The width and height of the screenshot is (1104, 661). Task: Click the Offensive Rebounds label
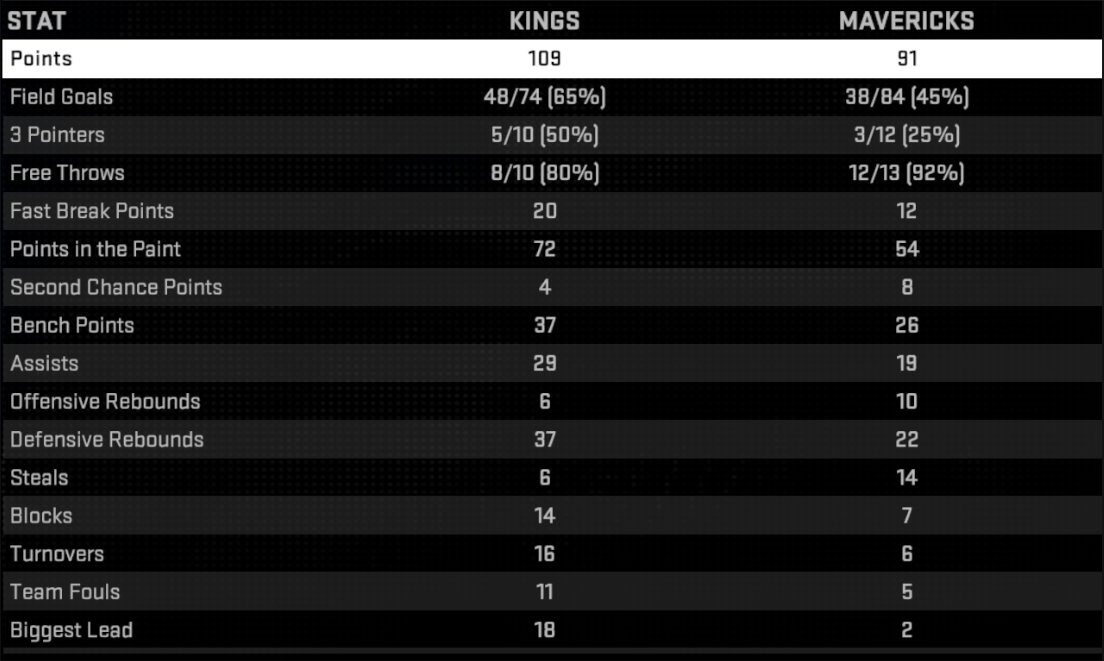point(105,401)
